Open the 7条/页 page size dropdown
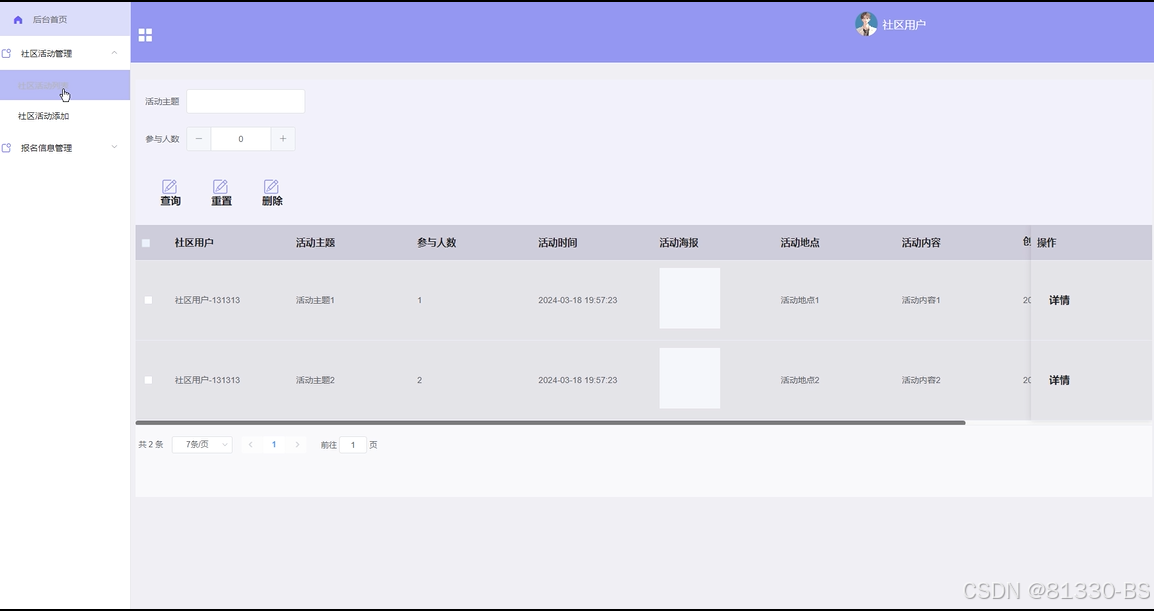Viewport: 1154px width, 611px height. click(202, 445)
